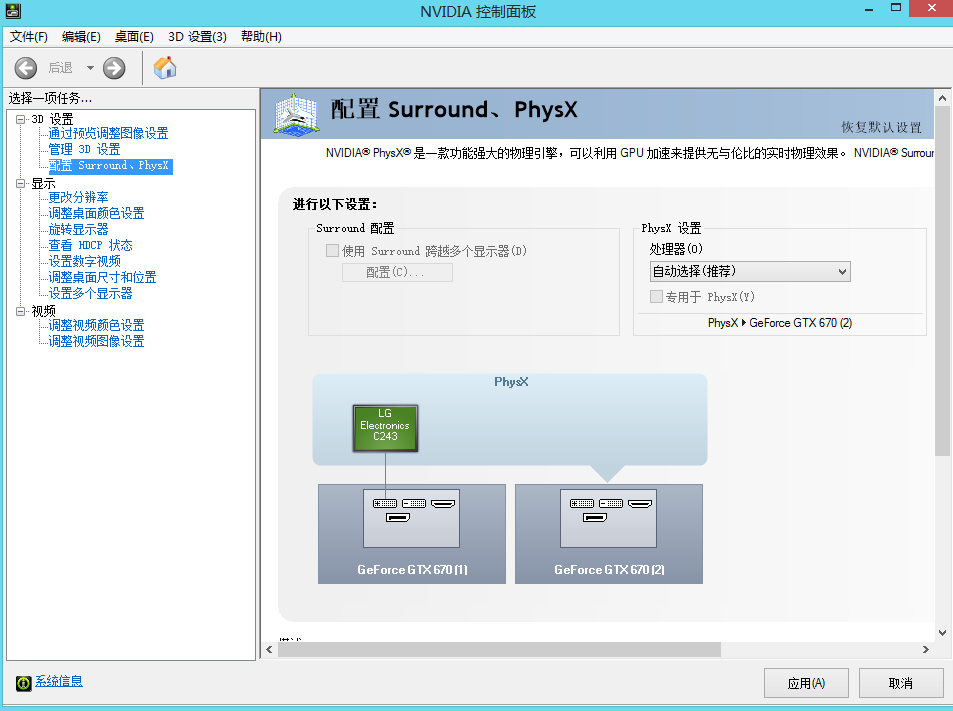Open 调整桌面颜色设置 page

pyautogui.click(x=96, y=213)
